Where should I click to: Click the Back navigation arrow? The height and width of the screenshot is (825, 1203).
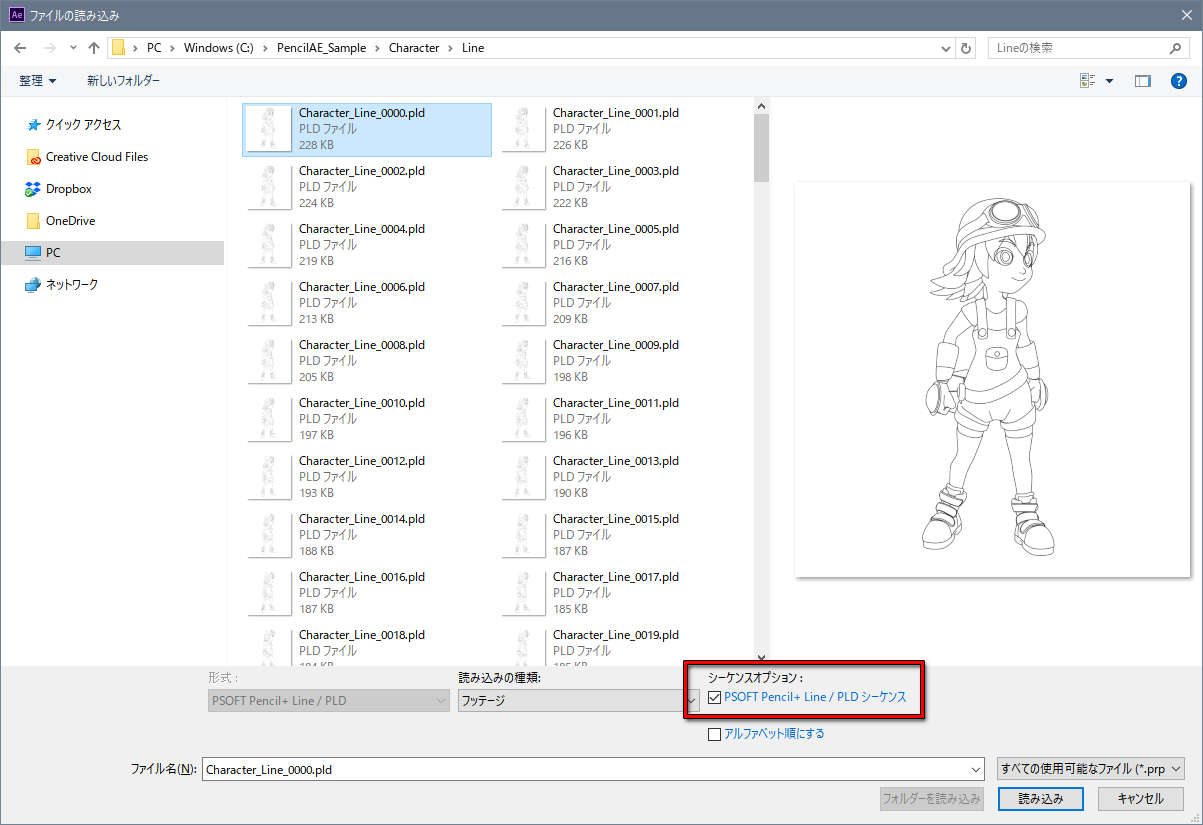(20, 48)
